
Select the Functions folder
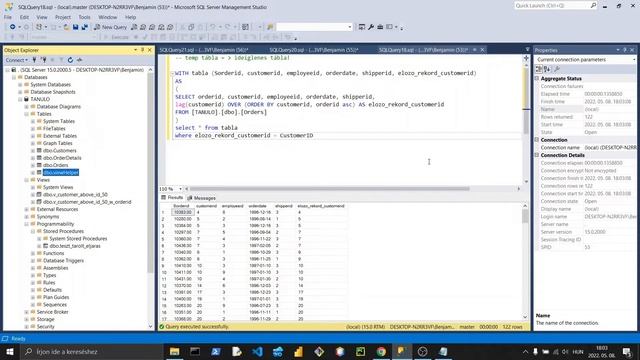pos(53,253)
